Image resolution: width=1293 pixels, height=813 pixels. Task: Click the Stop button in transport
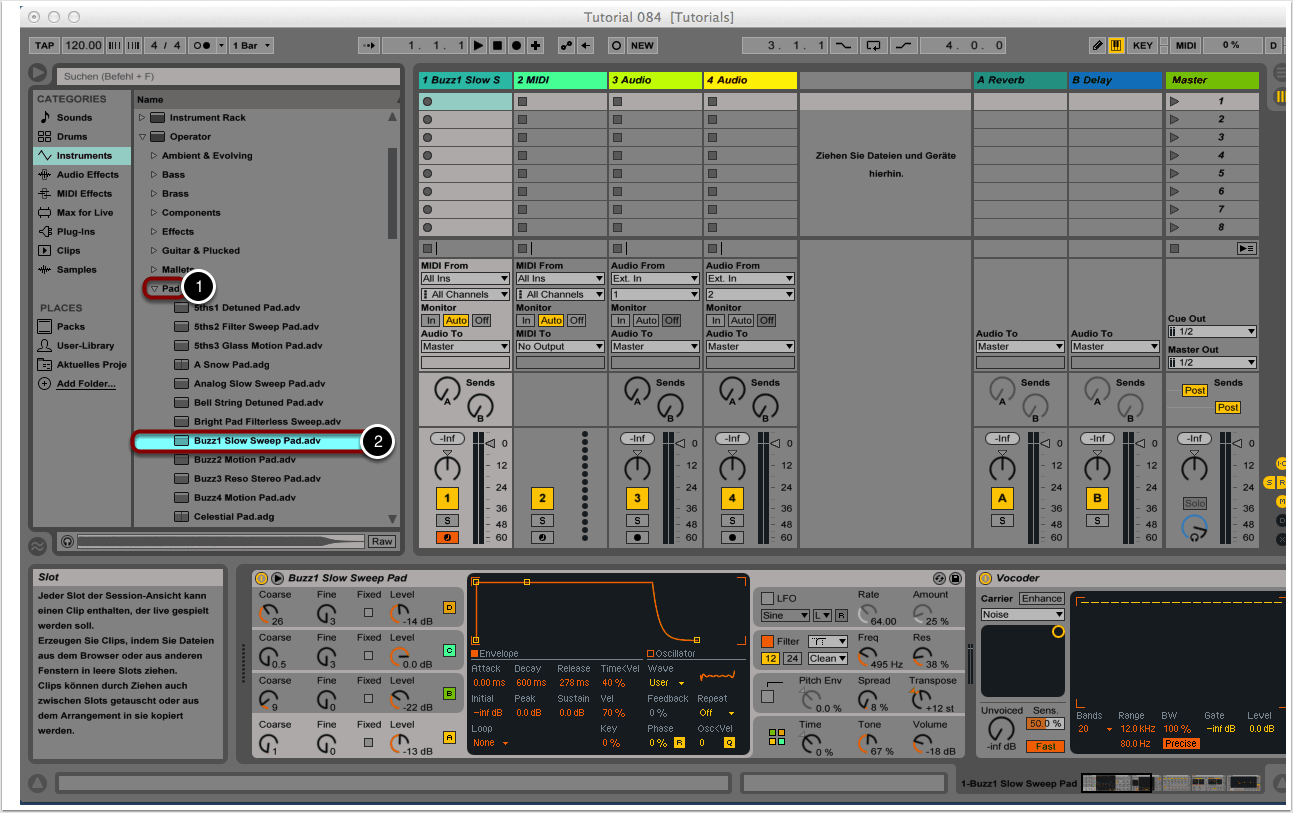point(497,45)
